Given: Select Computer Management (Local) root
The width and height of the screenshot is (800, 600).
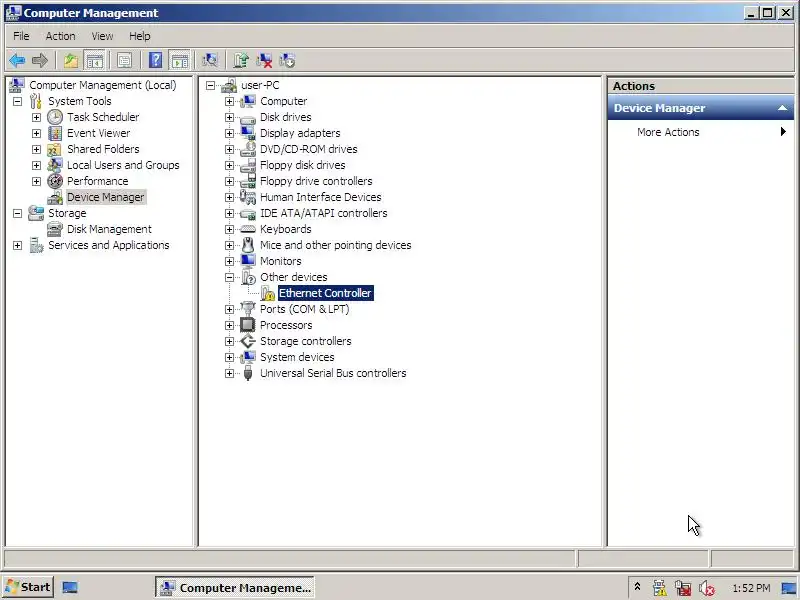Looking at the screenshot, I should (103, 85).
